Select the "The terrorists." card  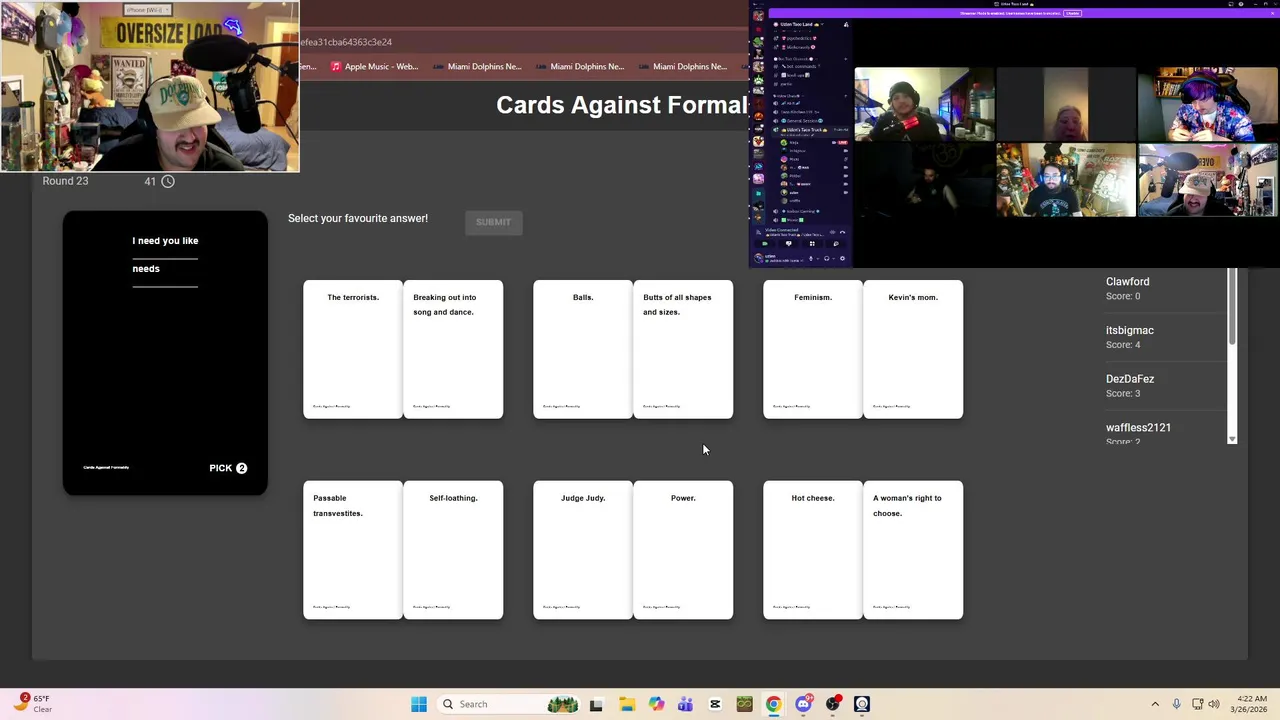(x=353, y=349)
